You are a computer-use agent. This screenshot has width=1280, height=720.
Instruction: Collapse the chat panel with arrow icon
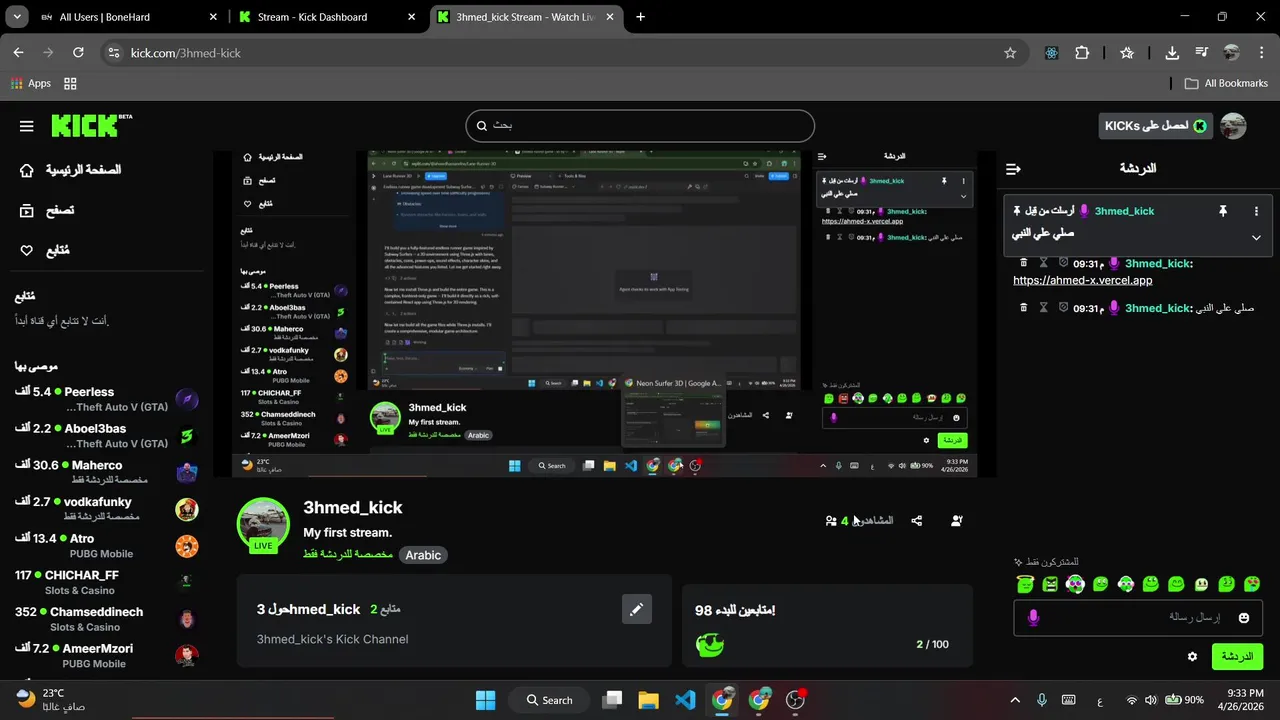1013,169
